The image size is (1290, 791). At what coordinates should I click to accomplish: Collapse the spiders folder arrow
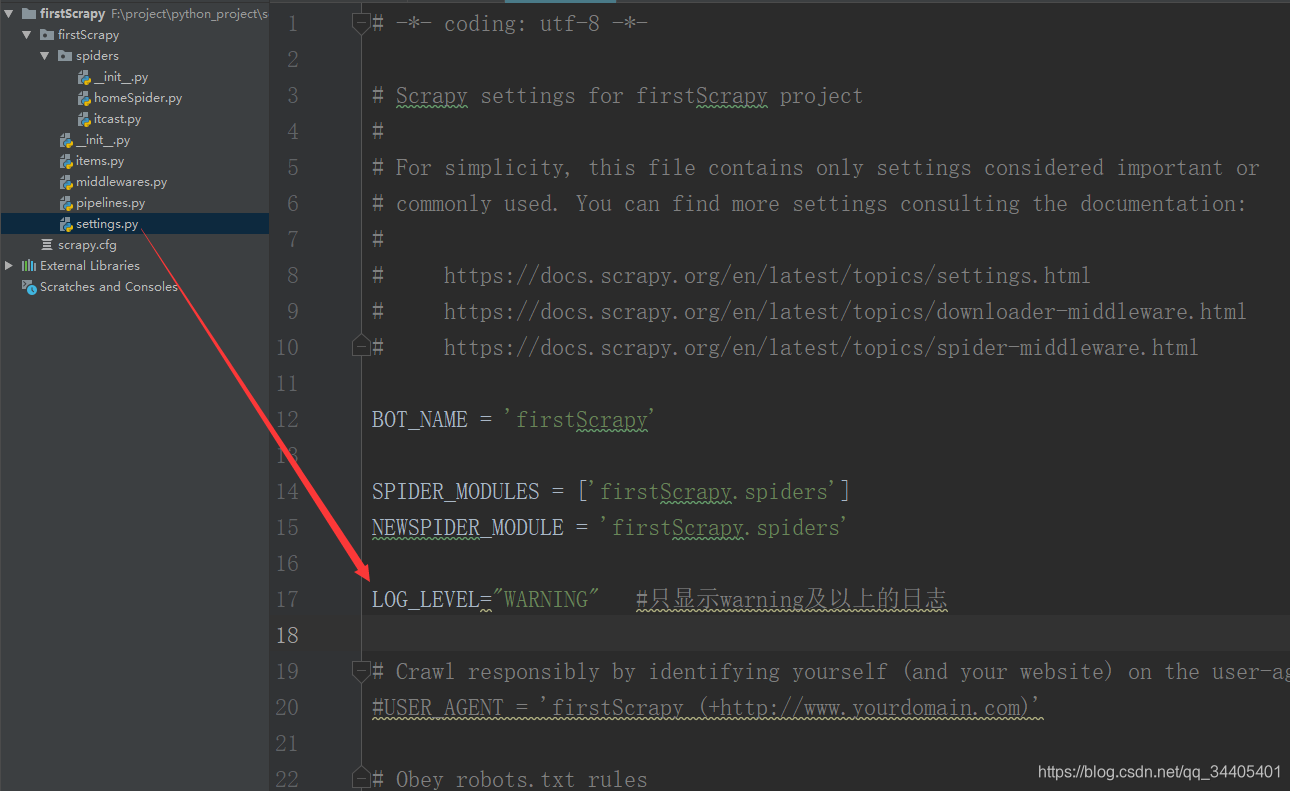coord(45,56)
